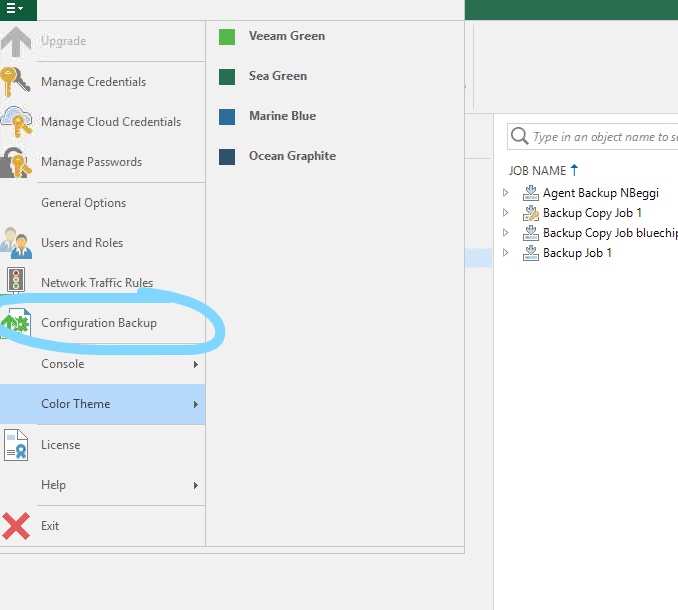Expand the Backup Job 1 row
Viewport: 678px width, 610px height.
tap(505, 252)
